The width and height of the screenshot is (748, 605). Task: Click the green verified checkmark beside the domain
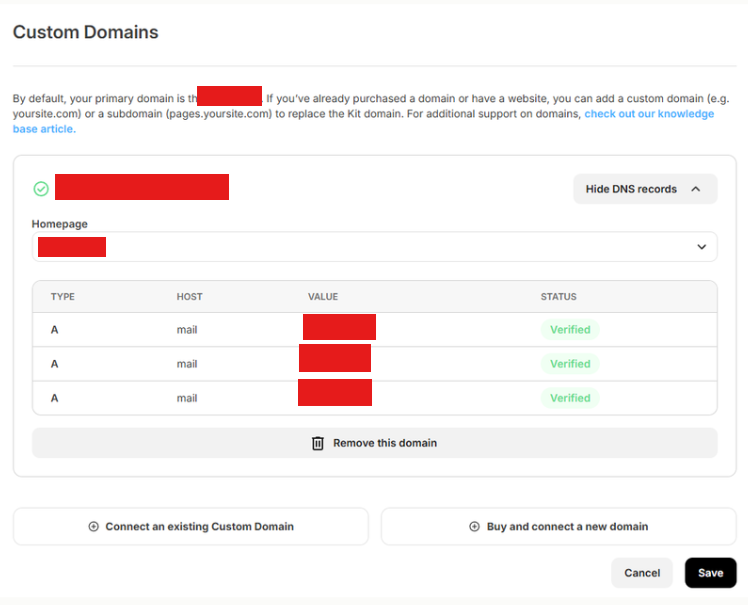click(x=41, y=189)
